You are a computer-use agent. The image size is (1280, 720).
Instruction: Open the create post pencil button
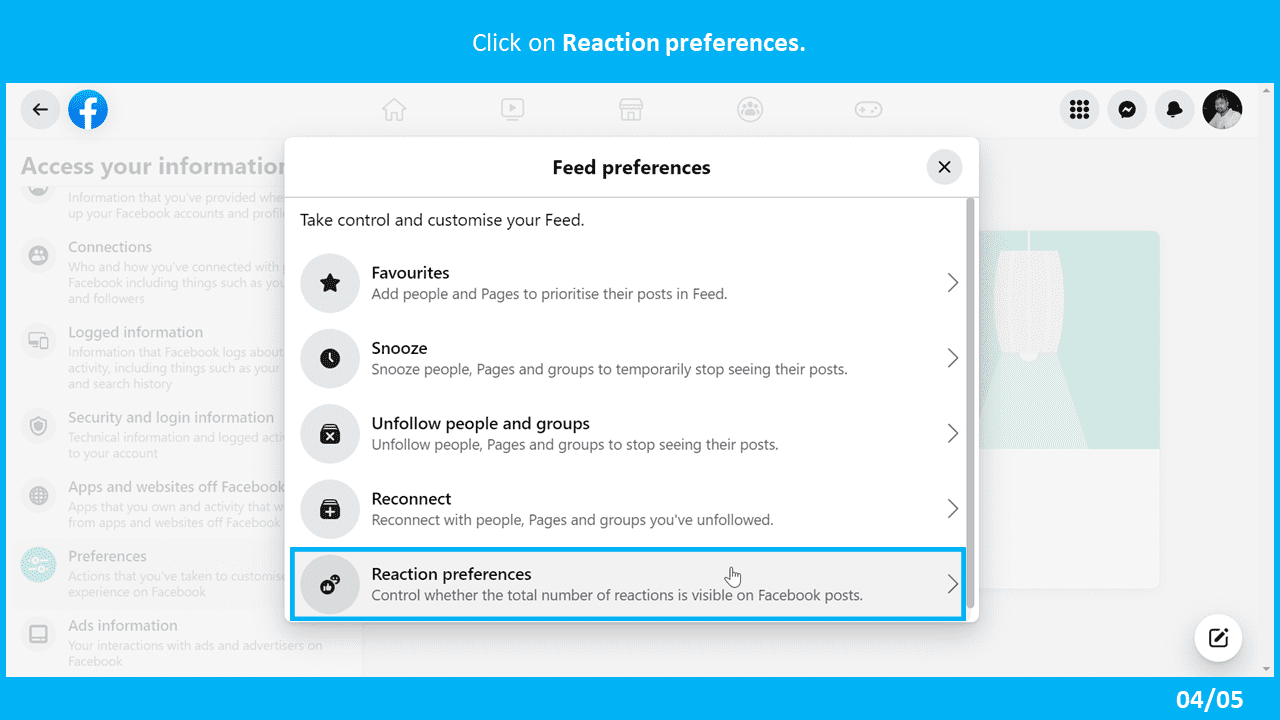[x=1218, y=638]
